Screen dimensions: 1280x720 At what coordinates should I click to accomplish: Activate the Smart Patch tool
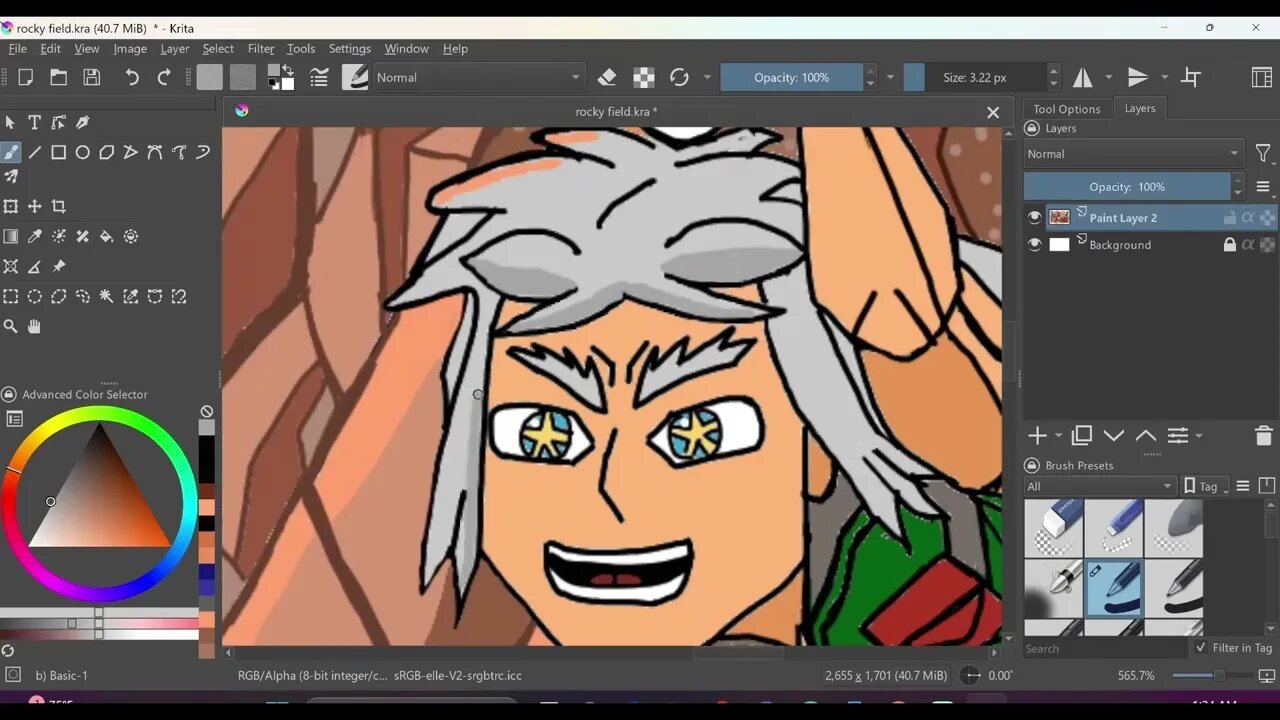(83, 236)
